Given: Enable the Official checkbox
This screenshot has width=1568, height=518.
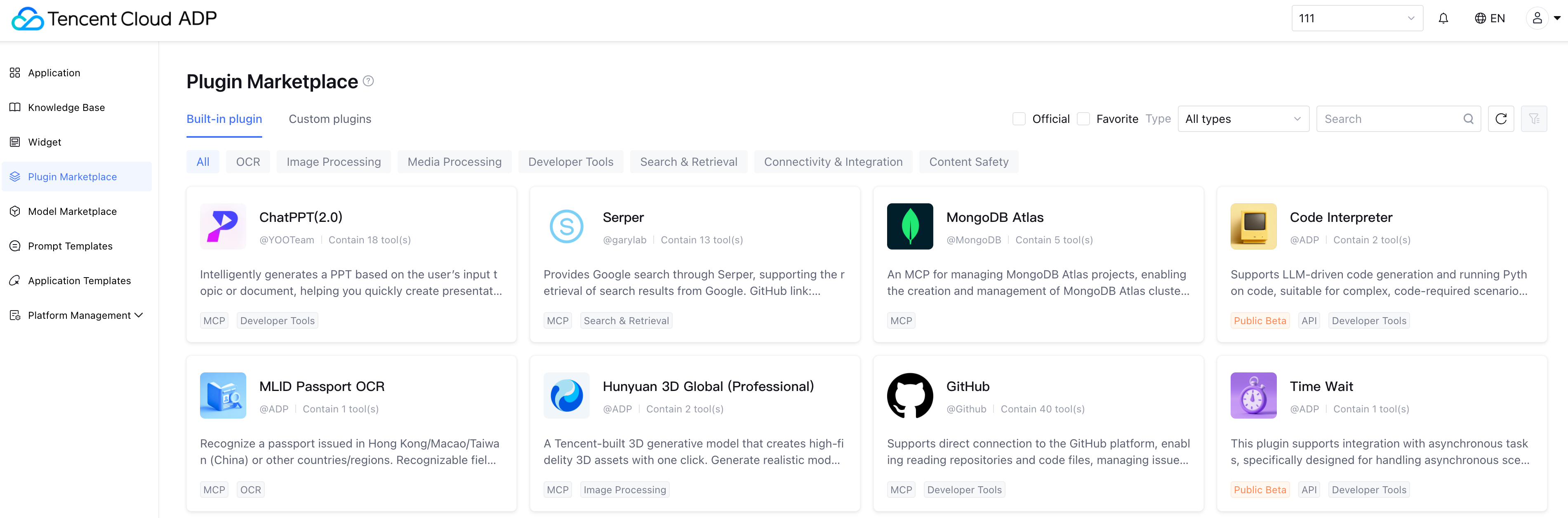Looking at the screenshot, I should click(x=1018, y=119).
